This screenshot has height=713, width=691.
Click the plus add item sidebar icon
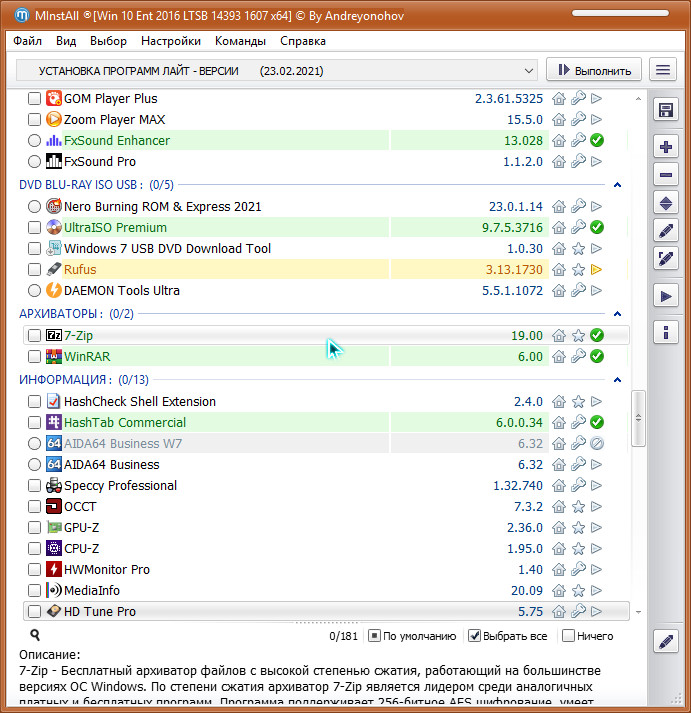pyautogui.click(x=666, y=147)
